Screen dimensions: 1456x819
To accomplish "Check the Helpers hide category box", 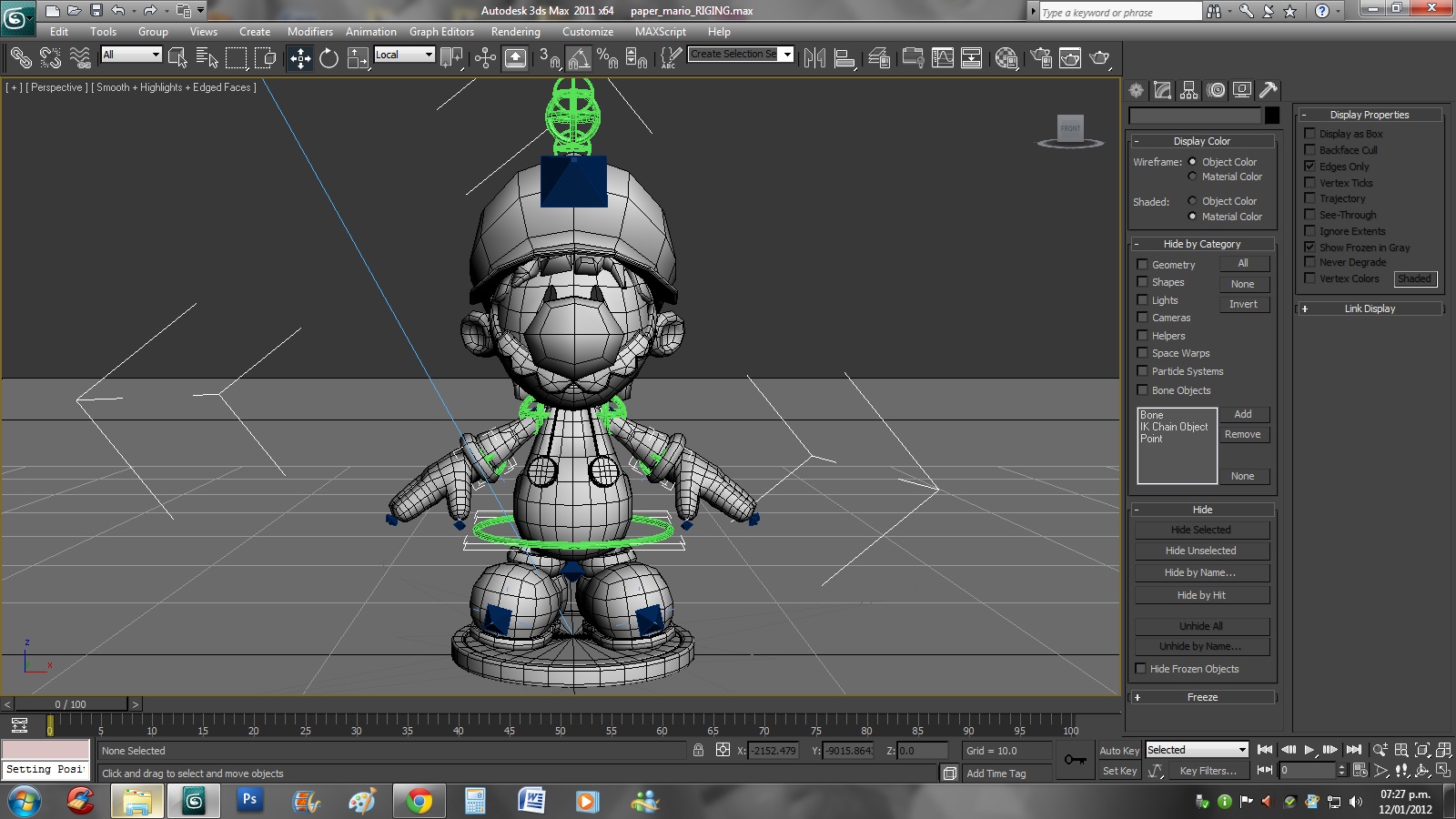I will click(1142, 336).
